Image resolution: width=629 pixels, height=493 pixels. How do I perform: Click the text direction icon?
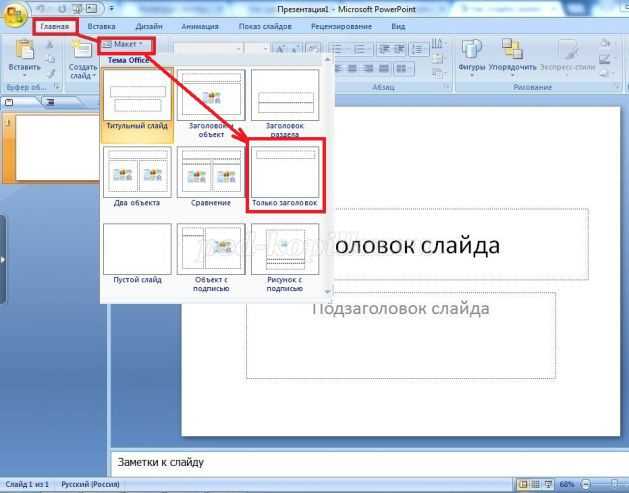click(x=438, y=43)
